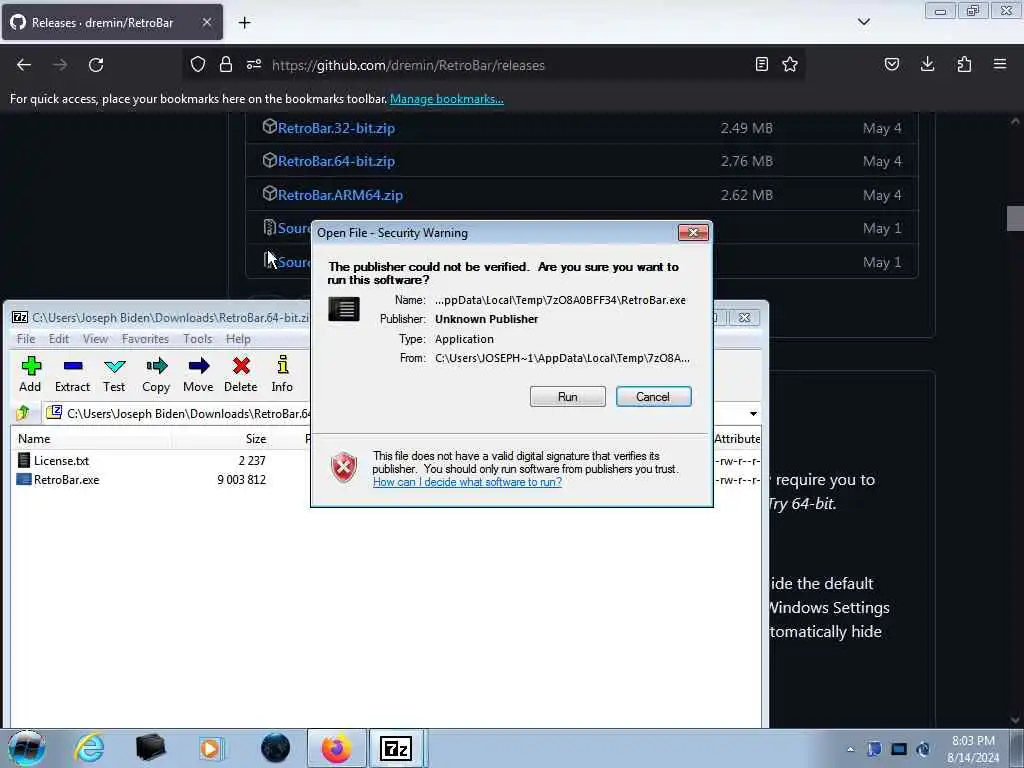Click the Copy icon in 7-Zip toolbar
Image resolution: width=1024 pixels, height=768 pixels.
pos(156,374)
